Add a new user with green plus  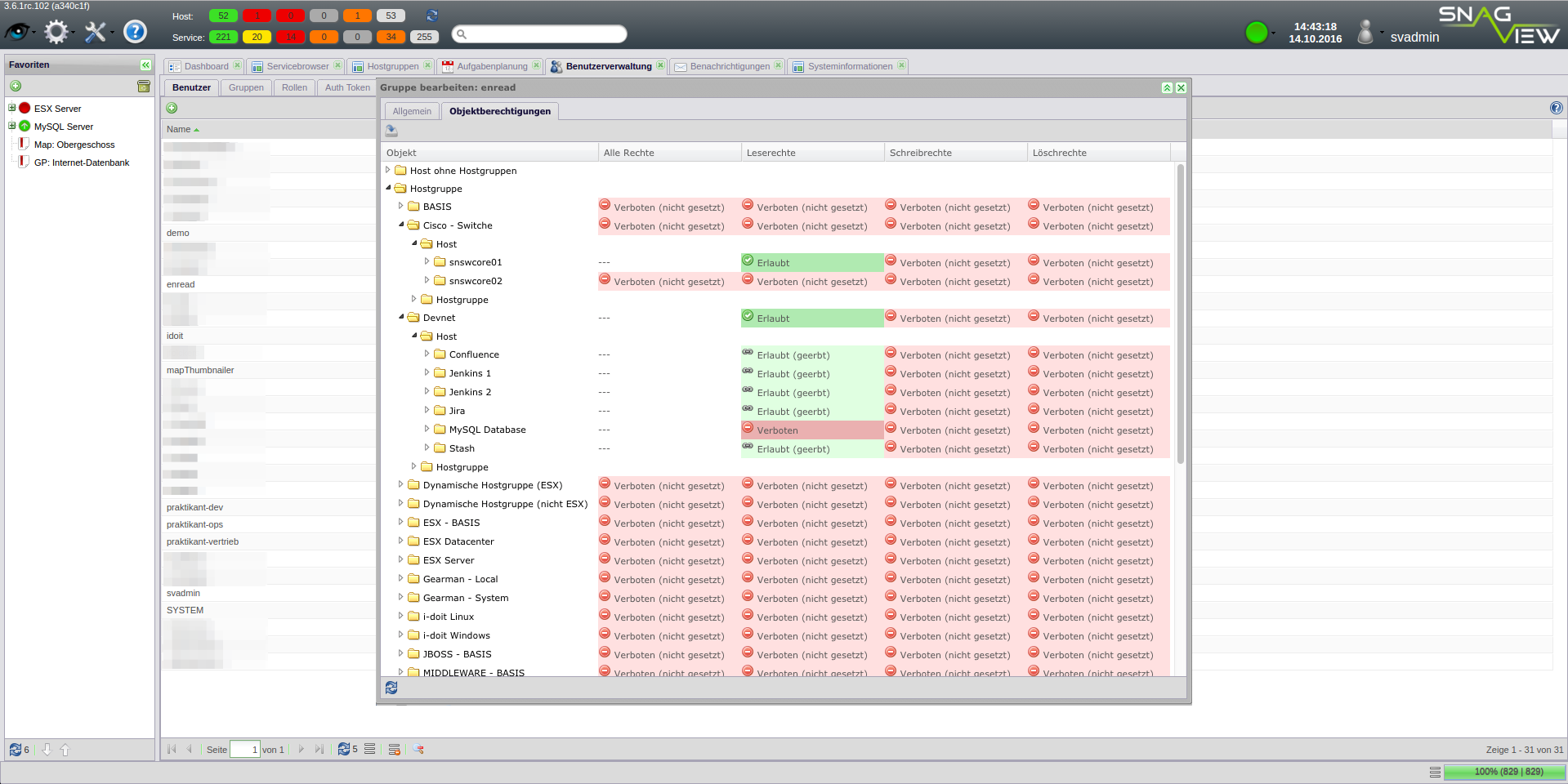(x=172, y=108)
